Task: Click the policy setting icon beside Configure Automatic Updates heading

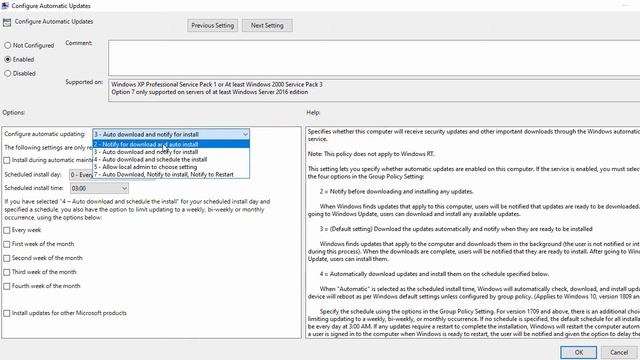Action: point(7,22)
